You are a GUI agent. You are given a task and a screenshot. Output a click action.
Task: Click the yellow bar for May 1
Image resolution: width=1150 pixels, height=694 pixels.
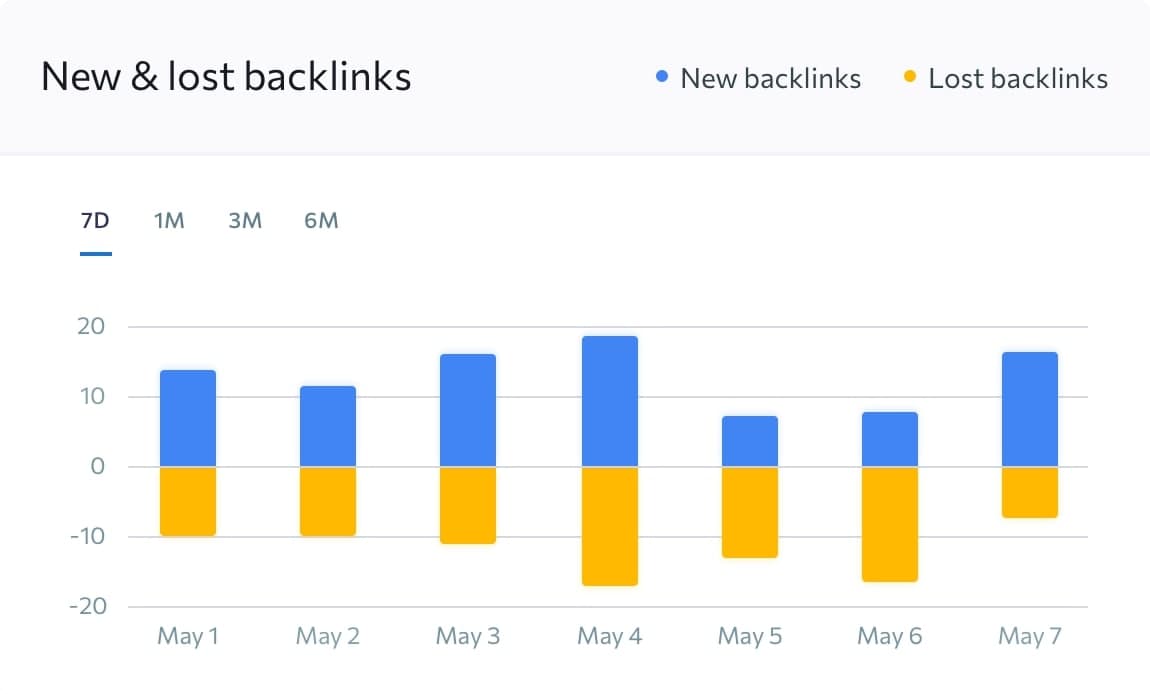point(188,501)
